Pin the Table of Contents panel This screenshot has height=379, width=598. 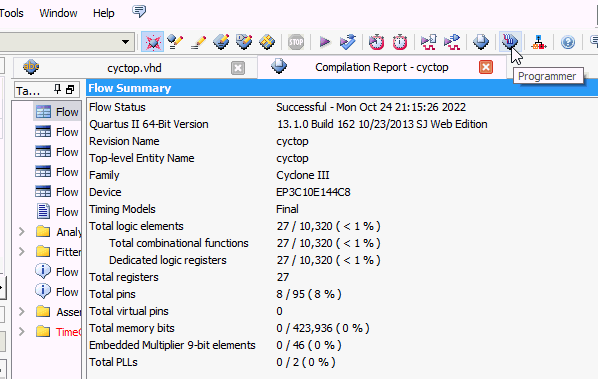pyautogui.click(x=57, y=90)
